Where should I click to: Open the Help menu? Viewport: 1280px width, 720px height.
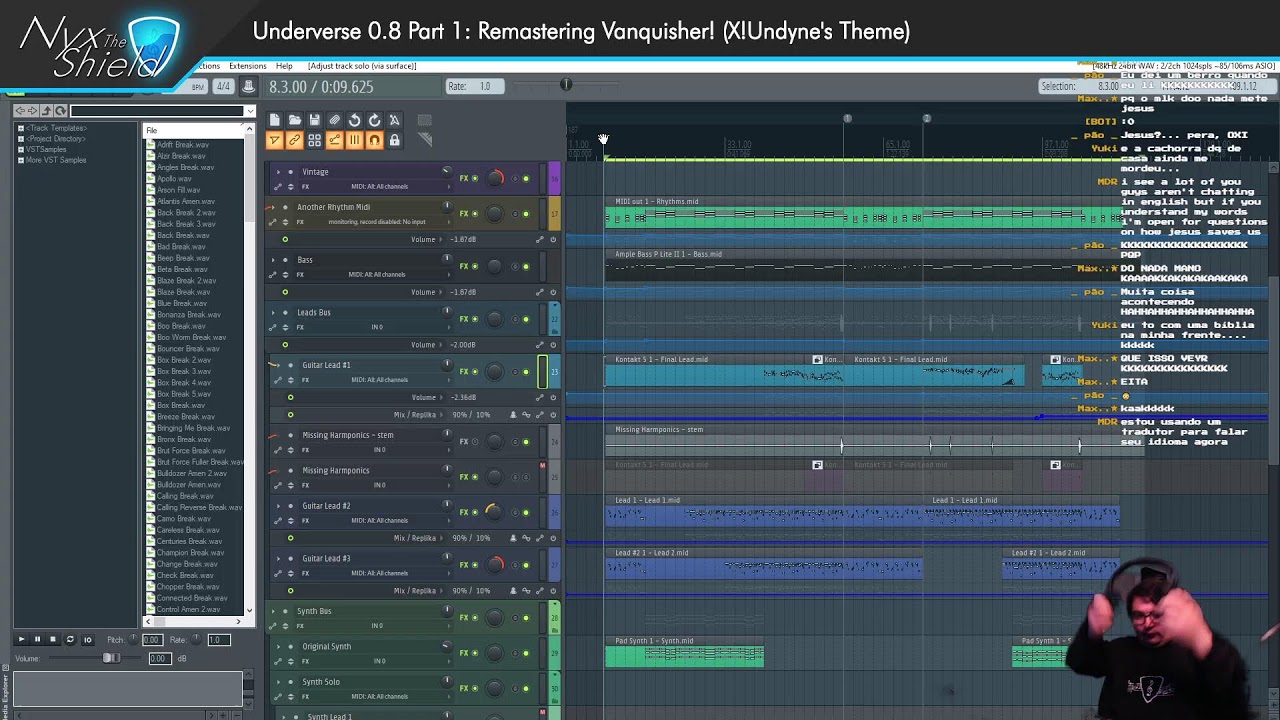[284, 66]
